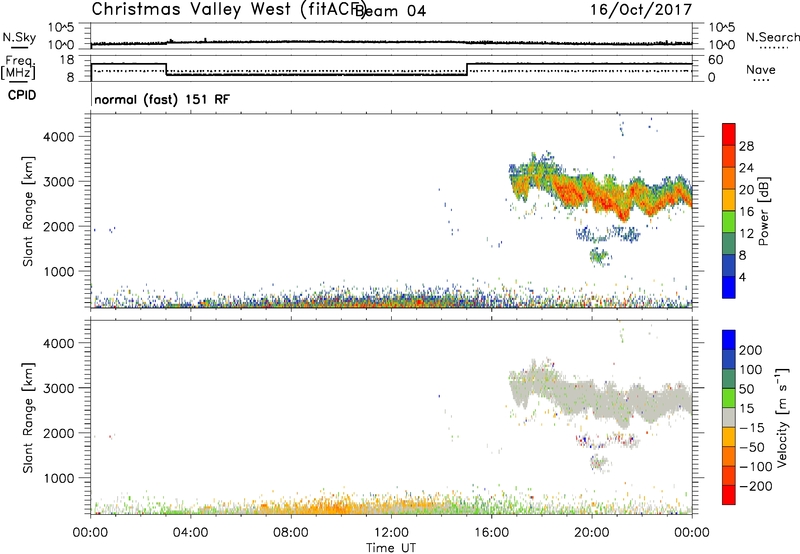This screenshot has height=554, width=800.
Task: Click the '60' tick on the Nave axis
Action: coord(716,60)
